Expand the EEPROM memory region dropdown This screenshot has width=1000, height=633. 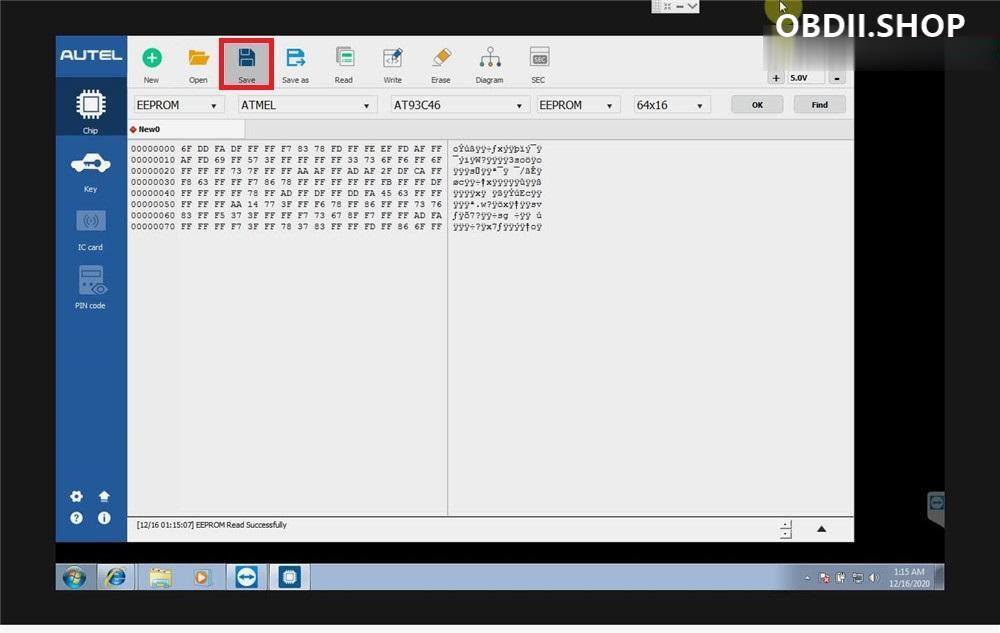(578, 105)
